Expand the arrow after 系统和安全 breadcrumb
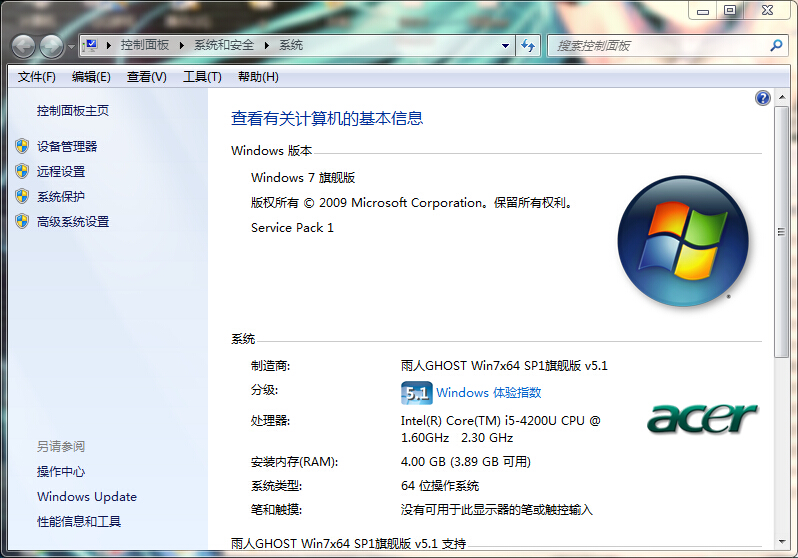The width and height of the screenshot is (798, 558). (266, 45)
